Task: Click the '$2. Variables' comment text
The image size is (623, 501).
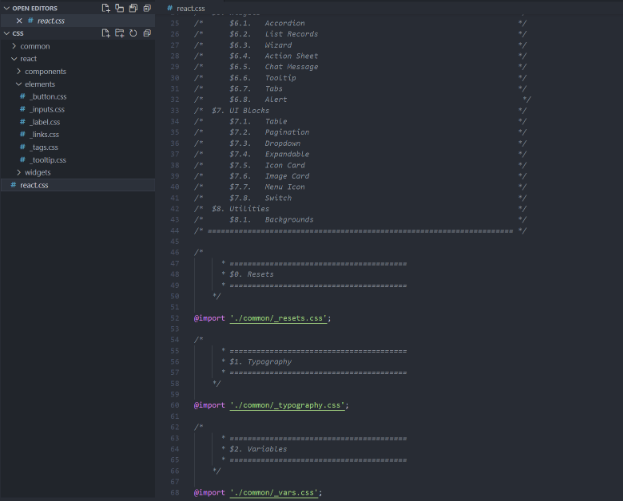Action: pyautogui.click(x=258, y=449)
